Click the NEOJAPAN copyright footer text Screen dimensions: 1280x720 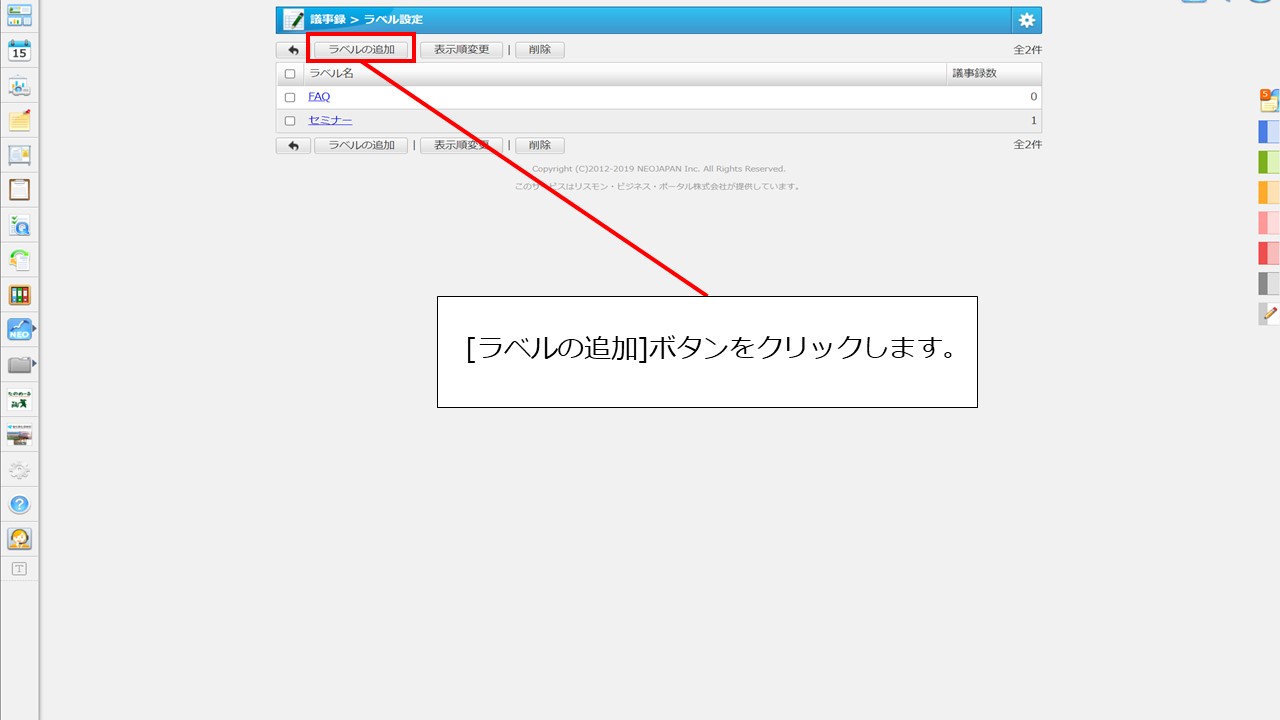tap(658, 169)
